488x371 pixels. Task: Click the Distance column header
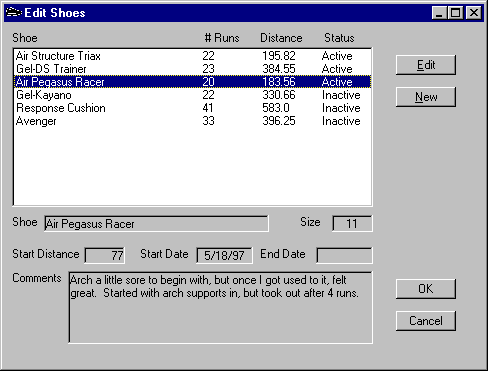281,38
